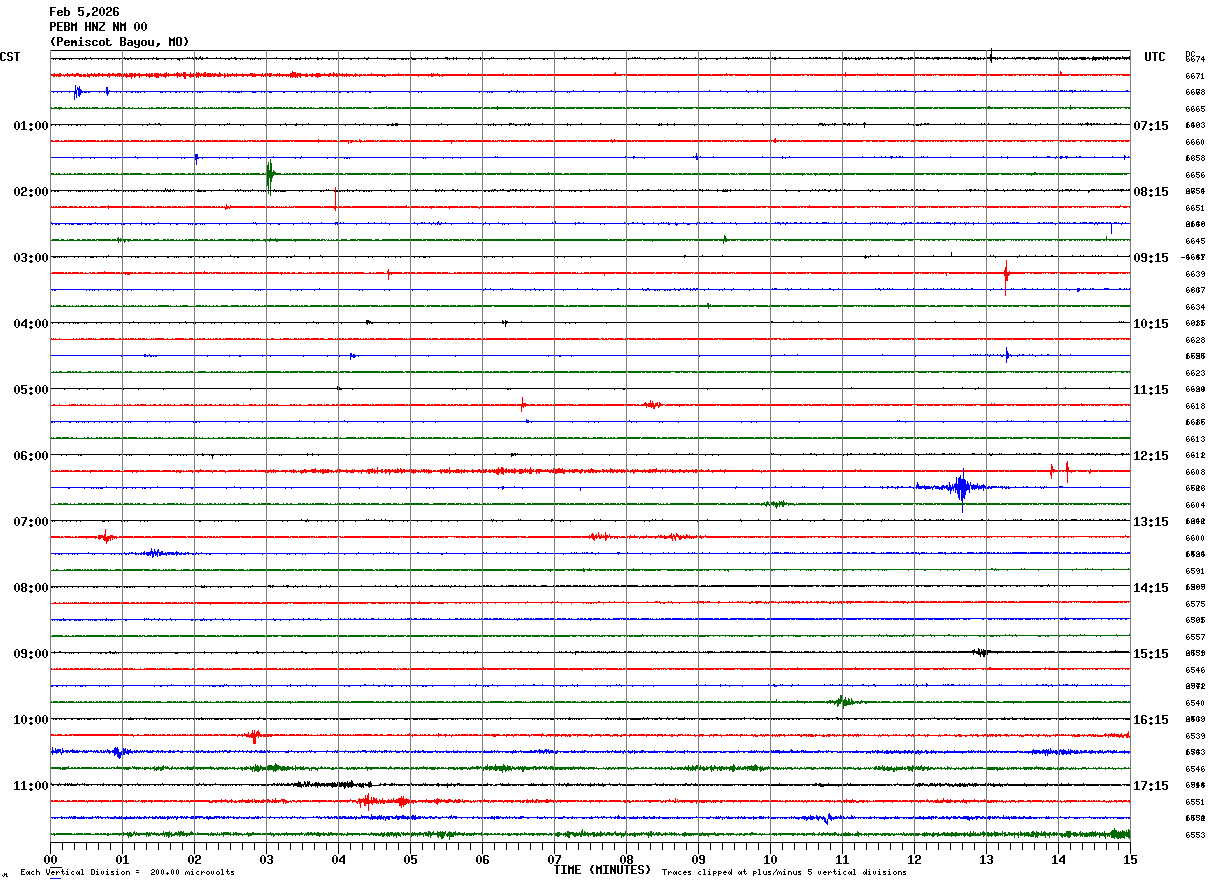Click the DC offset value "6613"

pos(1194,439)
